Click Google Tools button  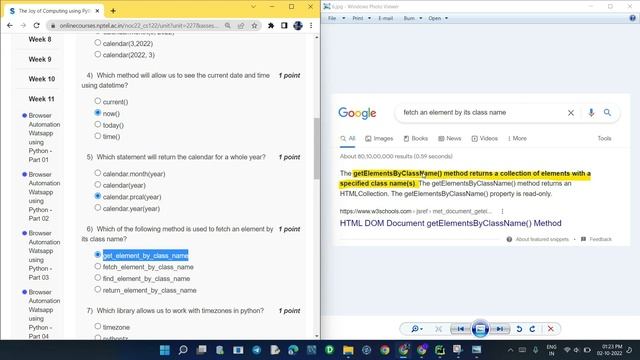604,138
